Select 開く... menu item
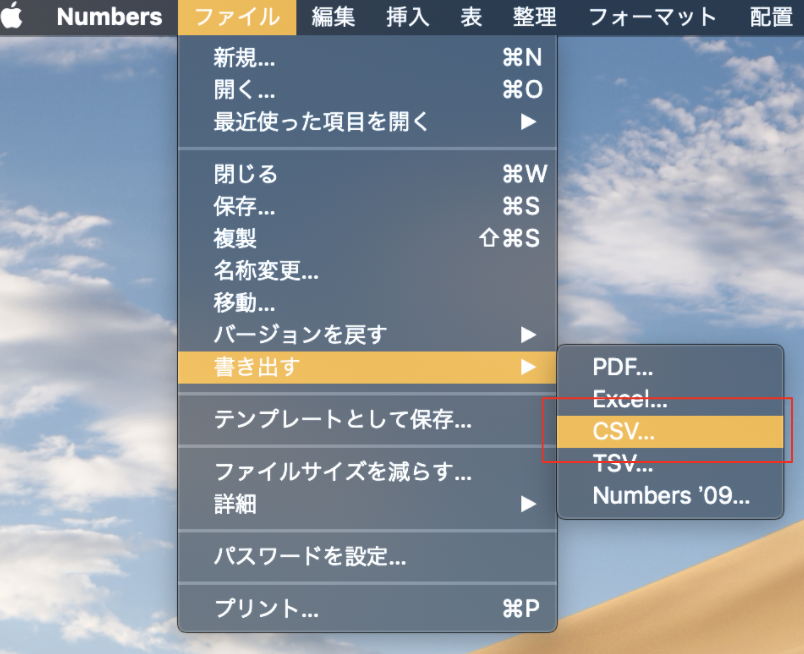Image resolution: width=804 pixels, height=654 pixels. coord(367,89)
